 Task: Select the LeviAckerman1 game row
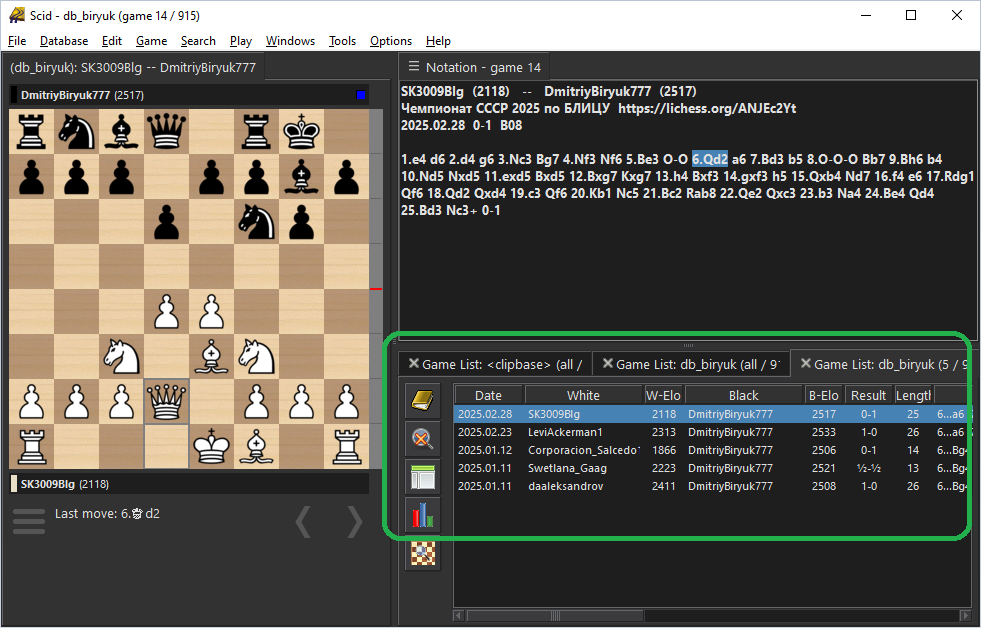pyautogui.click(x=711, y=432)
